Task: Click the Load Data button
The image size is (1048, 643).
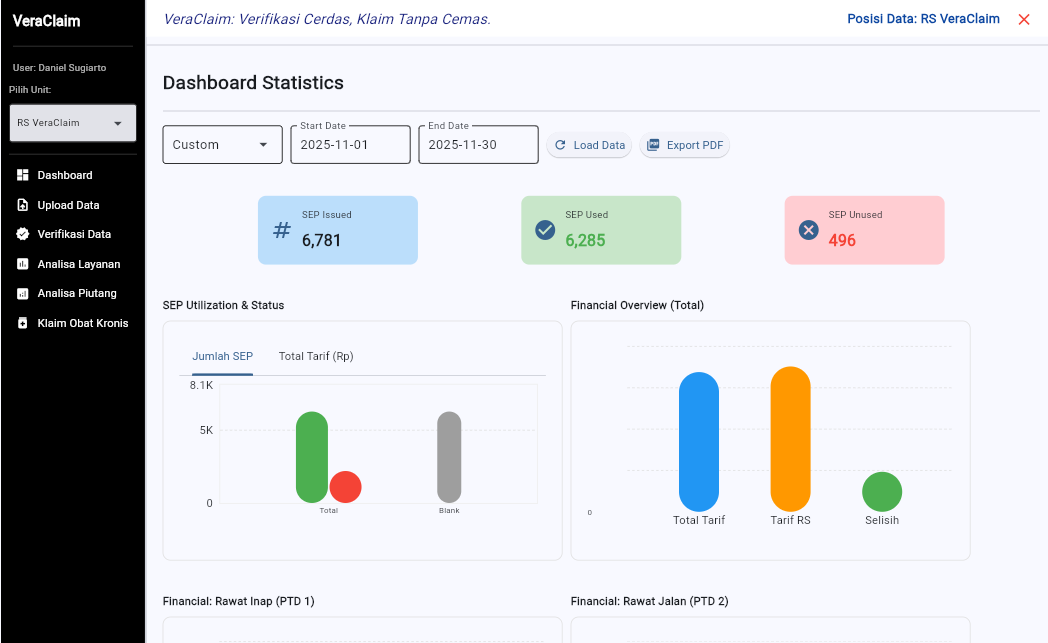Action: click(x=589, y=144)
